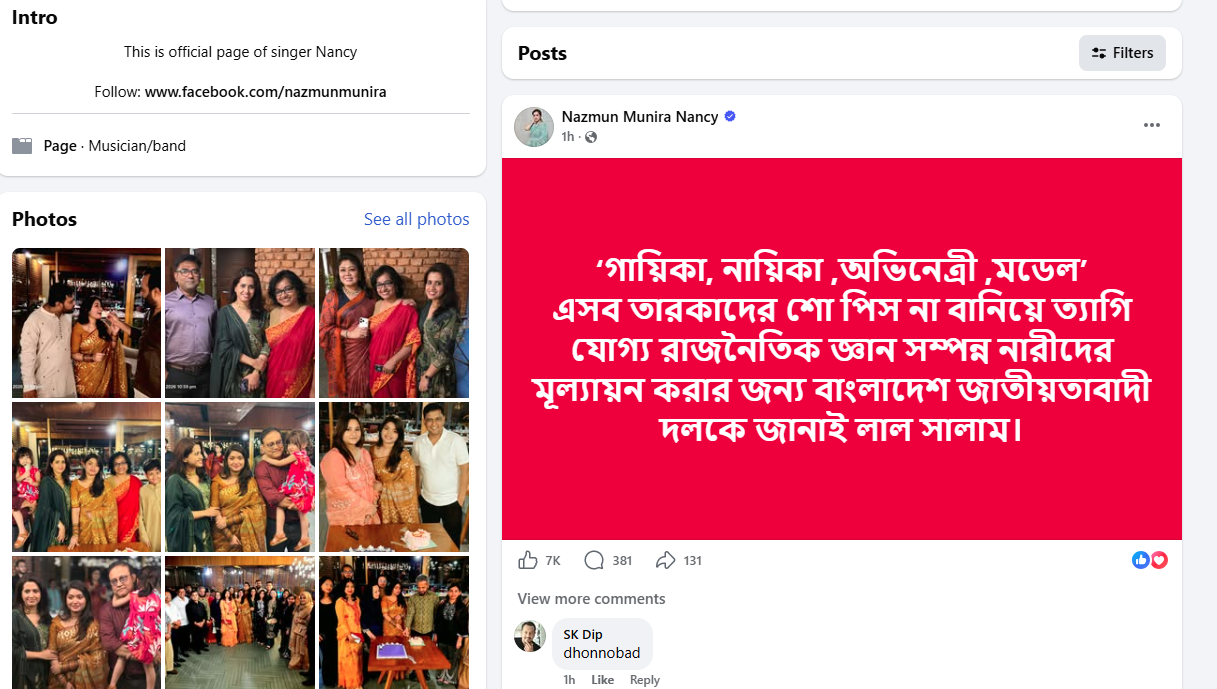Image resolution: width=1217 pixels, height=689 pixels.
Task: Expand View more comments
Action: pos(591,599)
